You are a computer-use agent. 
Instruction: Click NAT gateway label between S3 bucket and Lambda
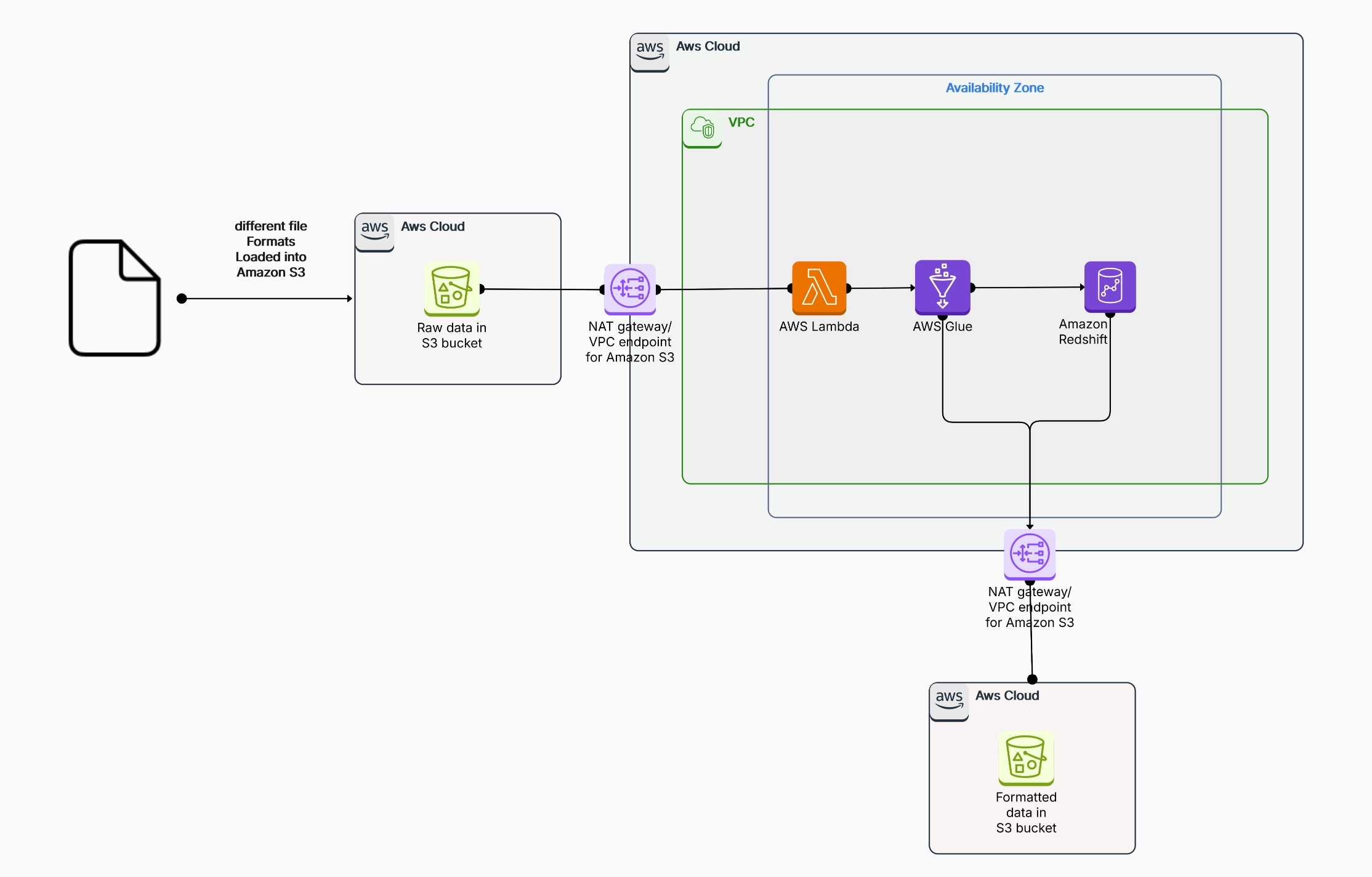(630, 342)
